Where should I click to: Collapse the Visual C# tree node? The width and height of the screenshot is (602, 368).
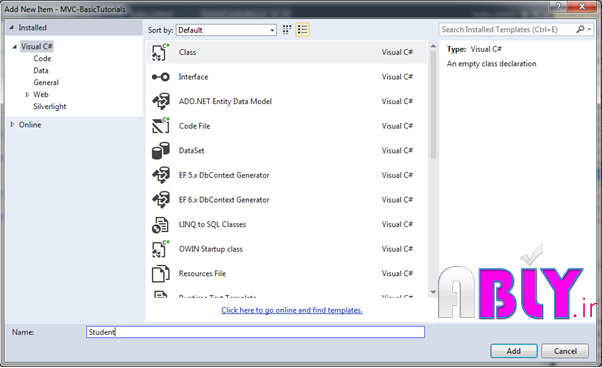click(15, 47)
